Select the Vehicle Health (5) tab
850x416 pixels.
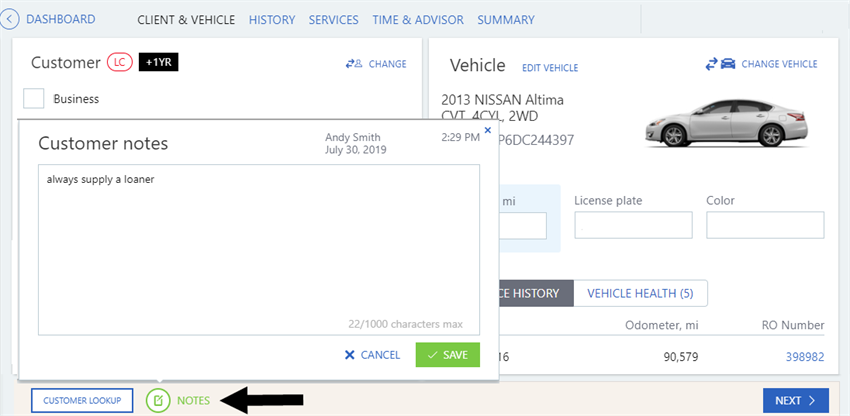tap(640, 293)
